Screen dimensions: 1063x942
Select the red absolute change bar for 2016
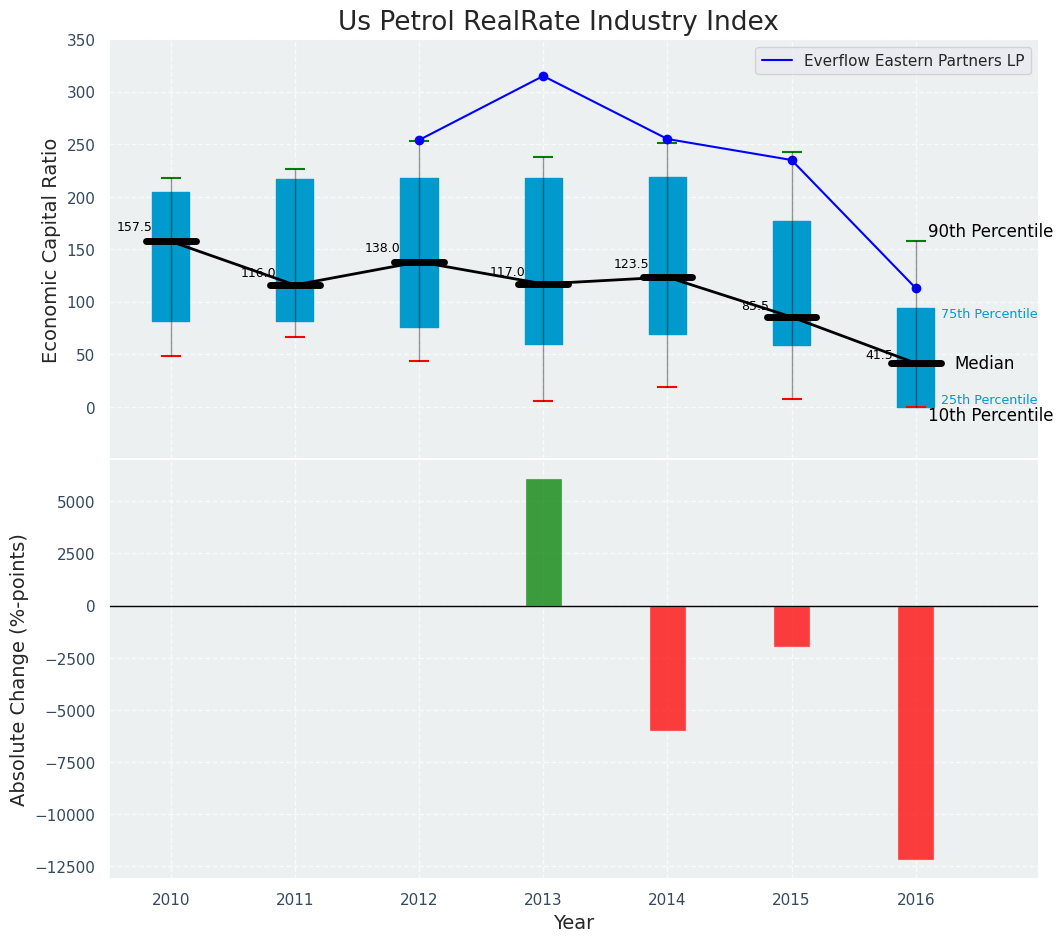coord(916,732)
